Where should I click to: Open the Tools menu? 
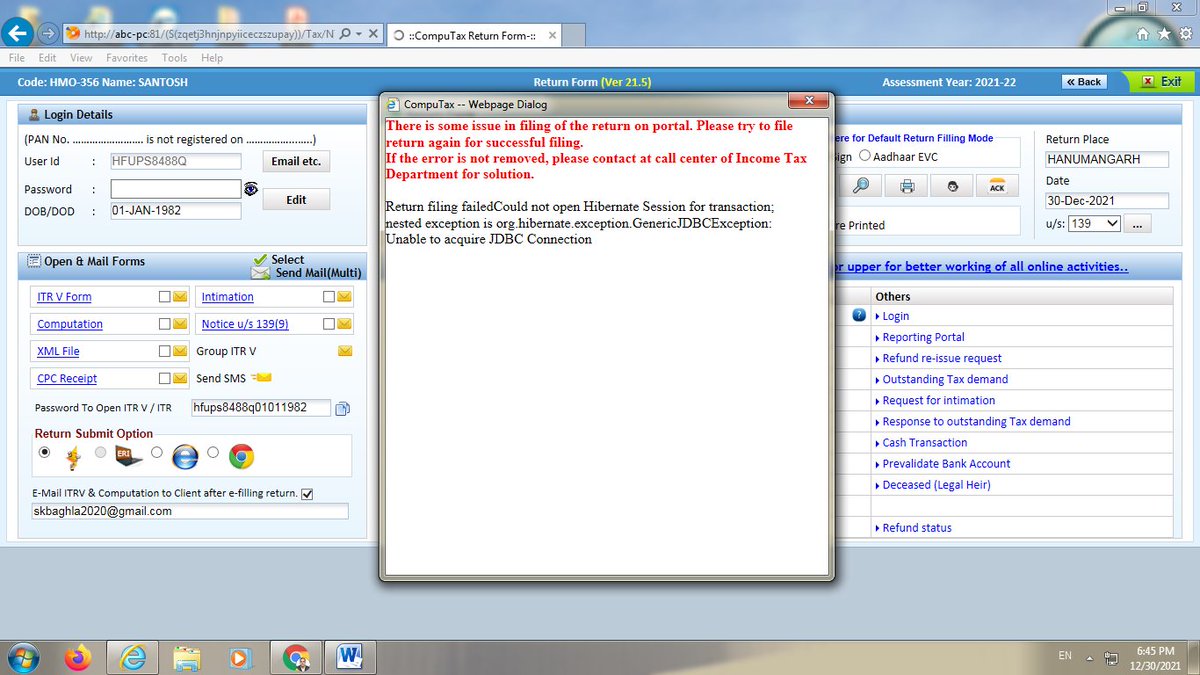coord(174,58)
